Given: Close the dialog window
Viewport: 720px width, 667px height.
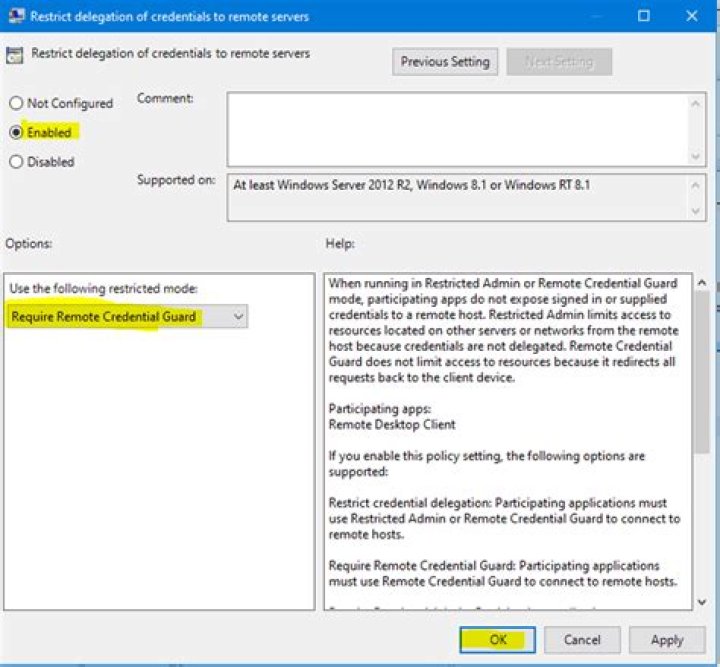Looking at the screenshot, I should pyautogui.click(x=692, y=16).
